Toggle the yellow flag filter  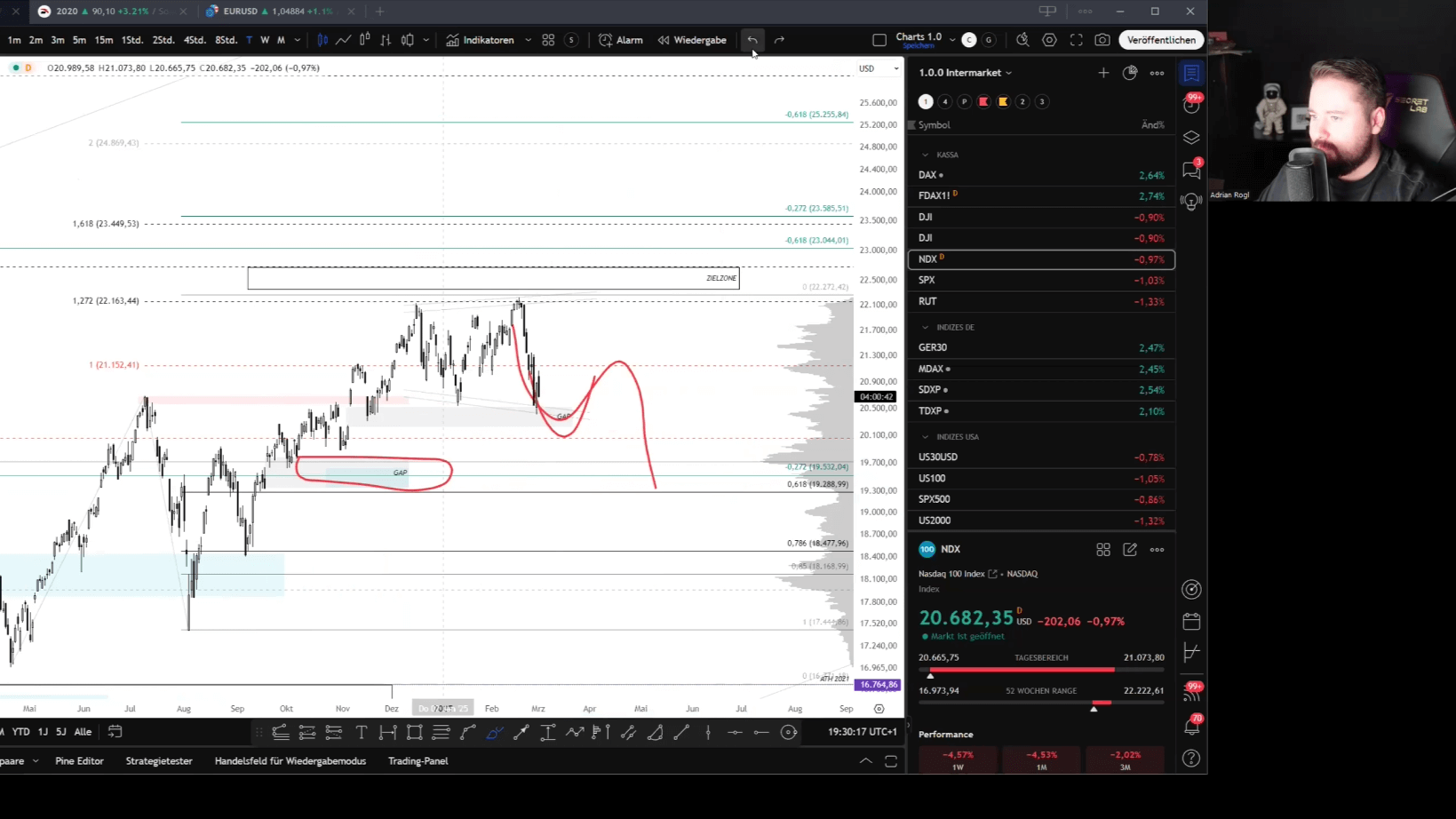[1003, 101]
